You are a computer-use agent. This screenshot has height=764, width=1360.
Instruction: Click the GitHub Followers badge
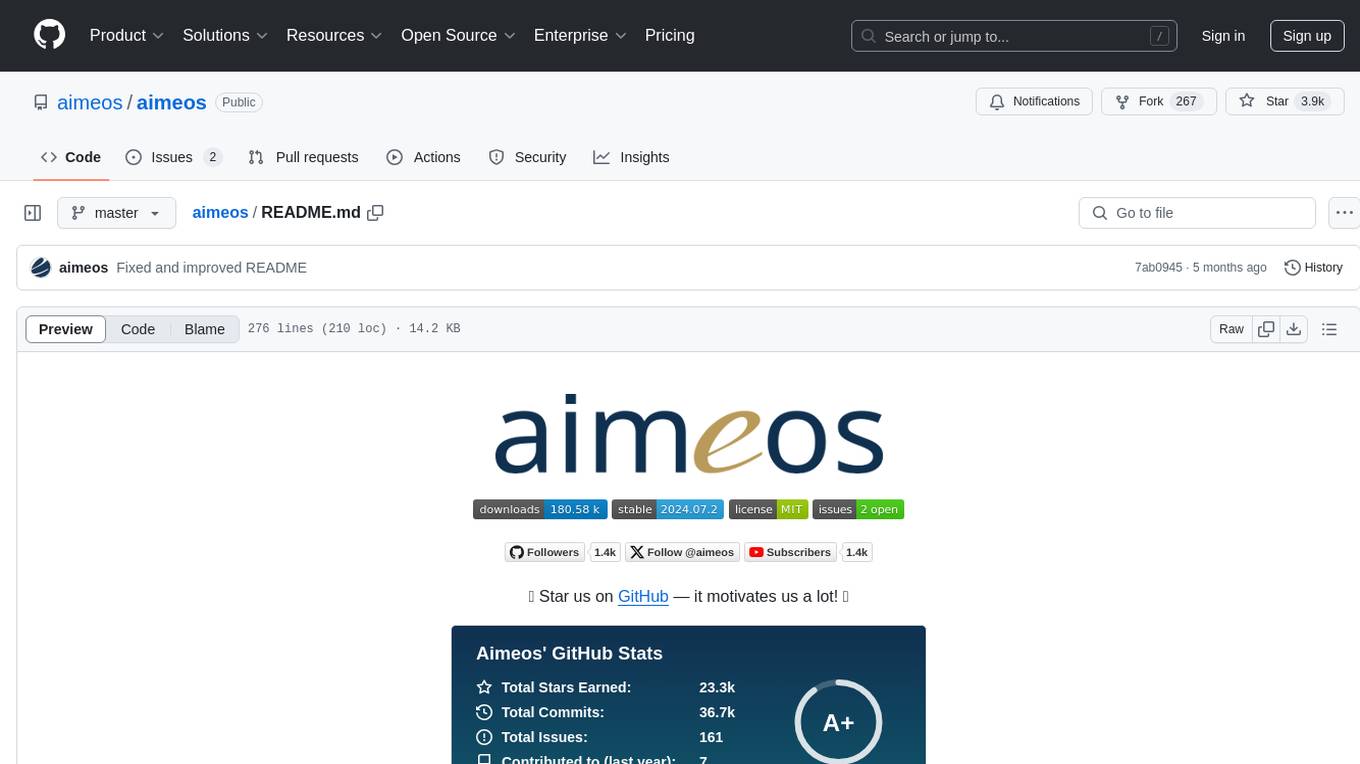(545, 552)
